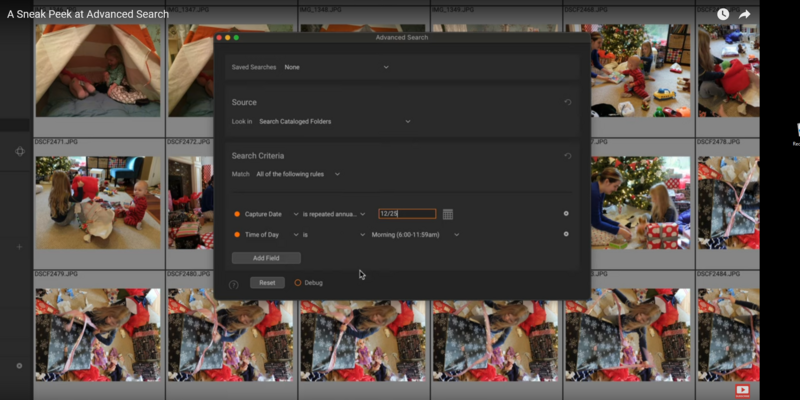This screenshot has height=400, width=800.
Task: Remove the Capture Date rule
Action: 566,214
